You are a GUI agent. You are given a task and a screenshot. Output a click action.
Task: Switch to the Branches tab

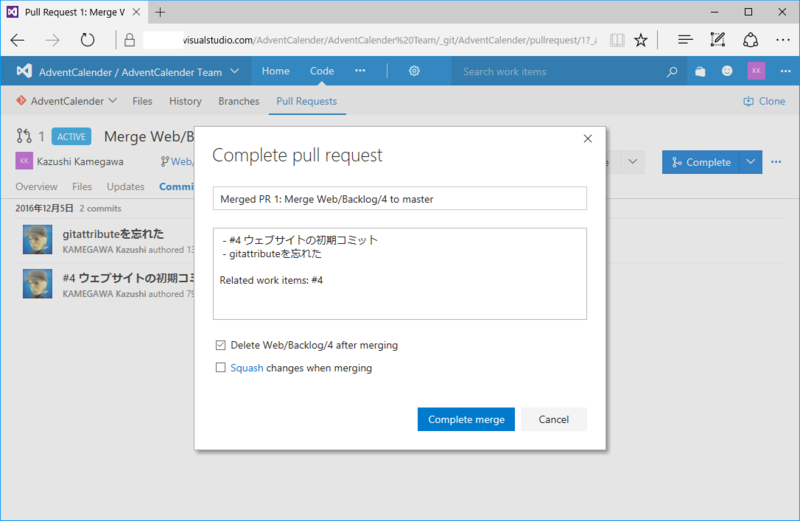click(239, 101)
